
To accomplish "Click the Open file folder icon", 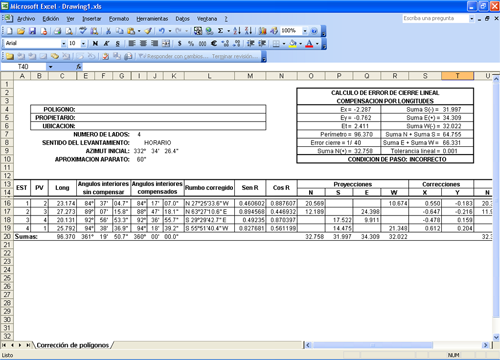I will 21,31.
